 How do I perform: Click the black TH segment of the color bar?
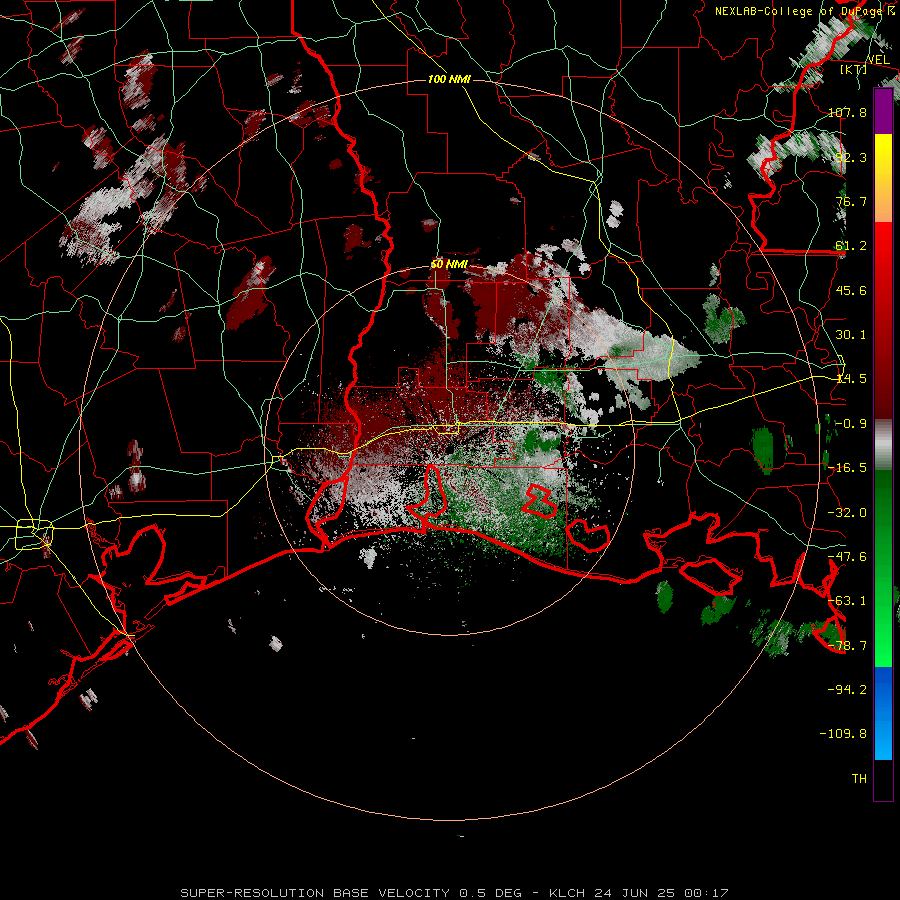tap(883, 780)
